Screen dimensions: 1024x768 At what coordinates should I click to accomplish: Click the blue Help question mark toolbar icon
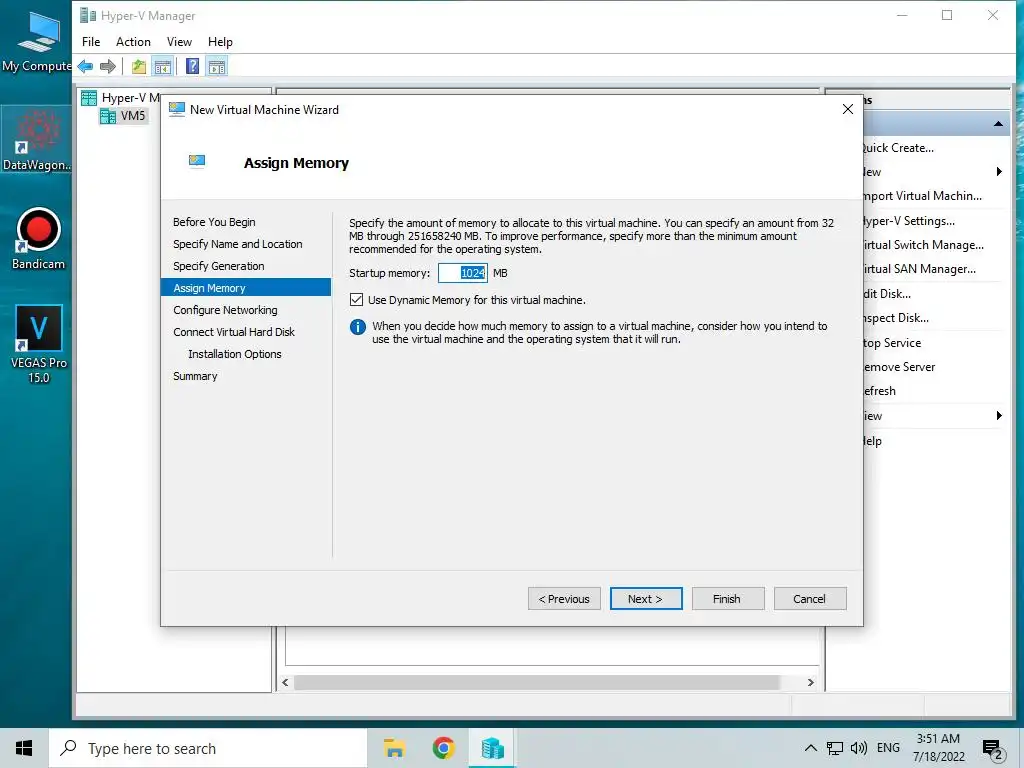coord(192,66)
